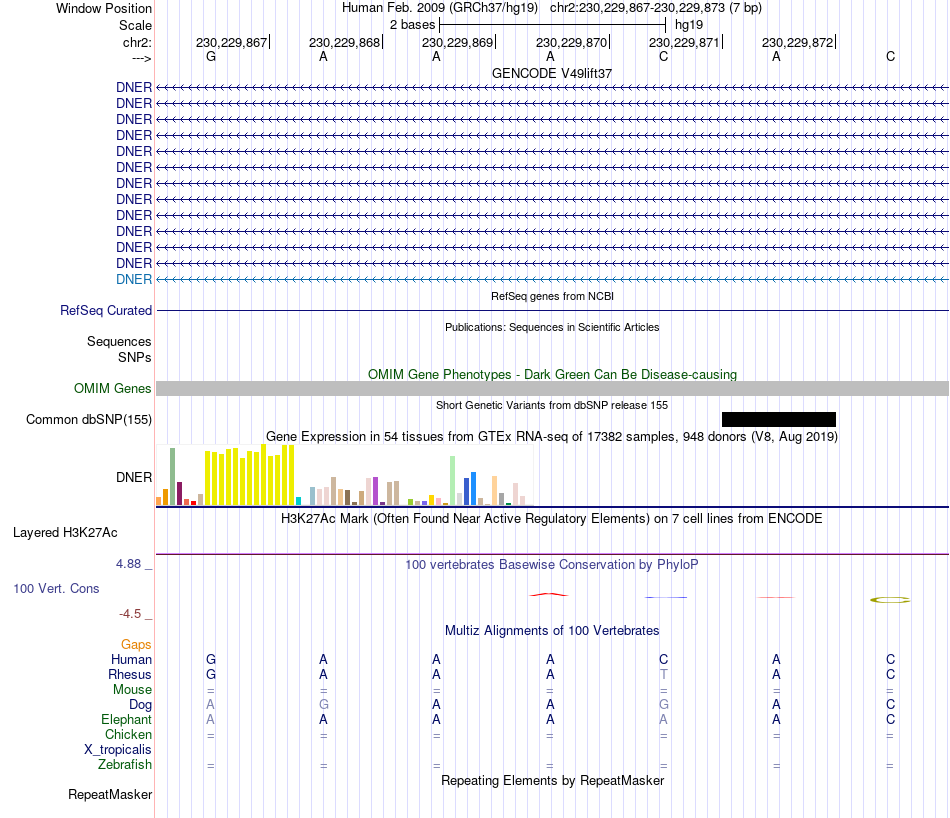Click the Layered H3K27Ac track label
The image size is (950, 818).
coord(65,533)
